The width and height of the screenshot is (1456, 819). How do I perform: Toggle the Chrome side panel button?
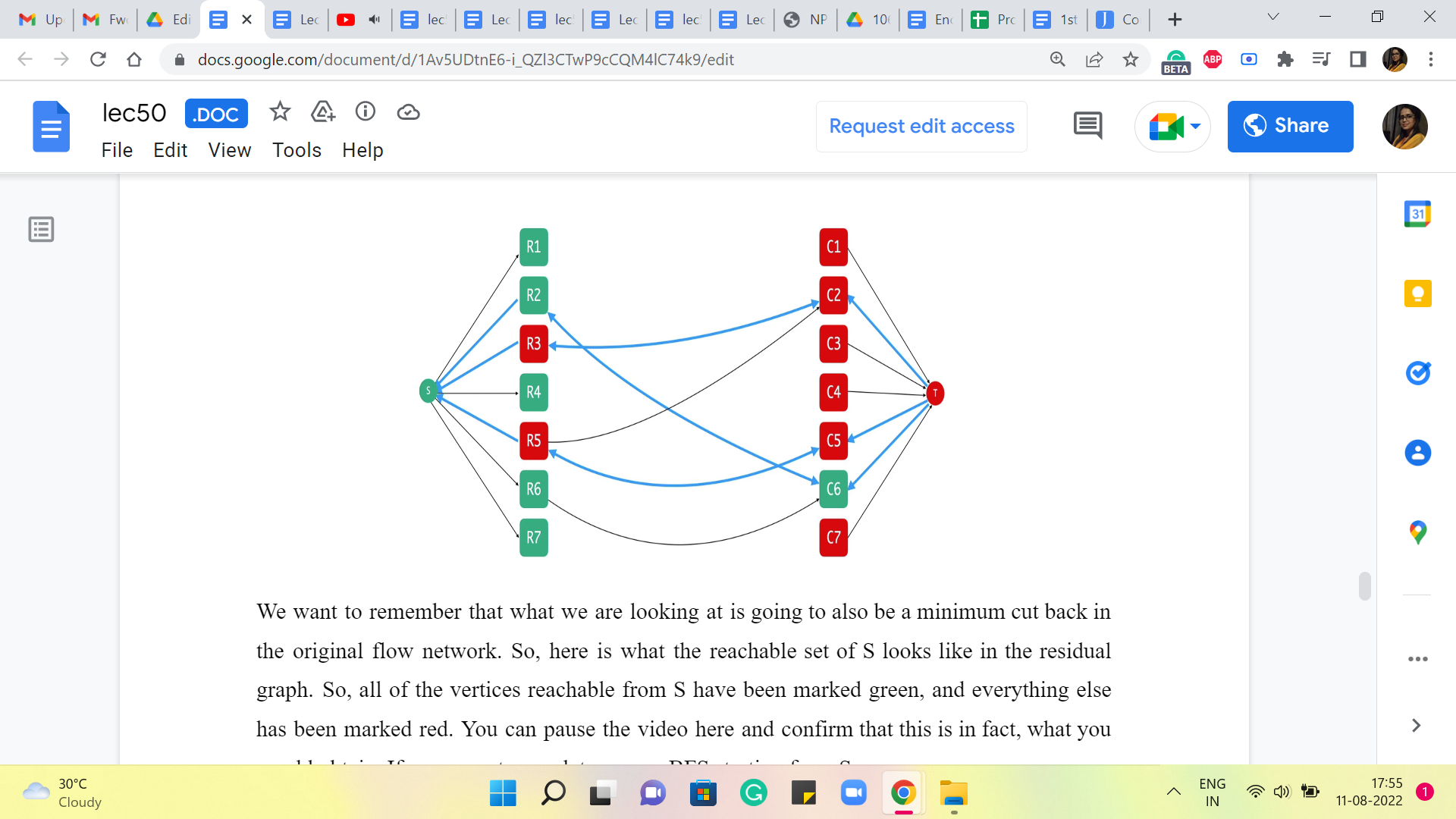(x=1357, y=59)
